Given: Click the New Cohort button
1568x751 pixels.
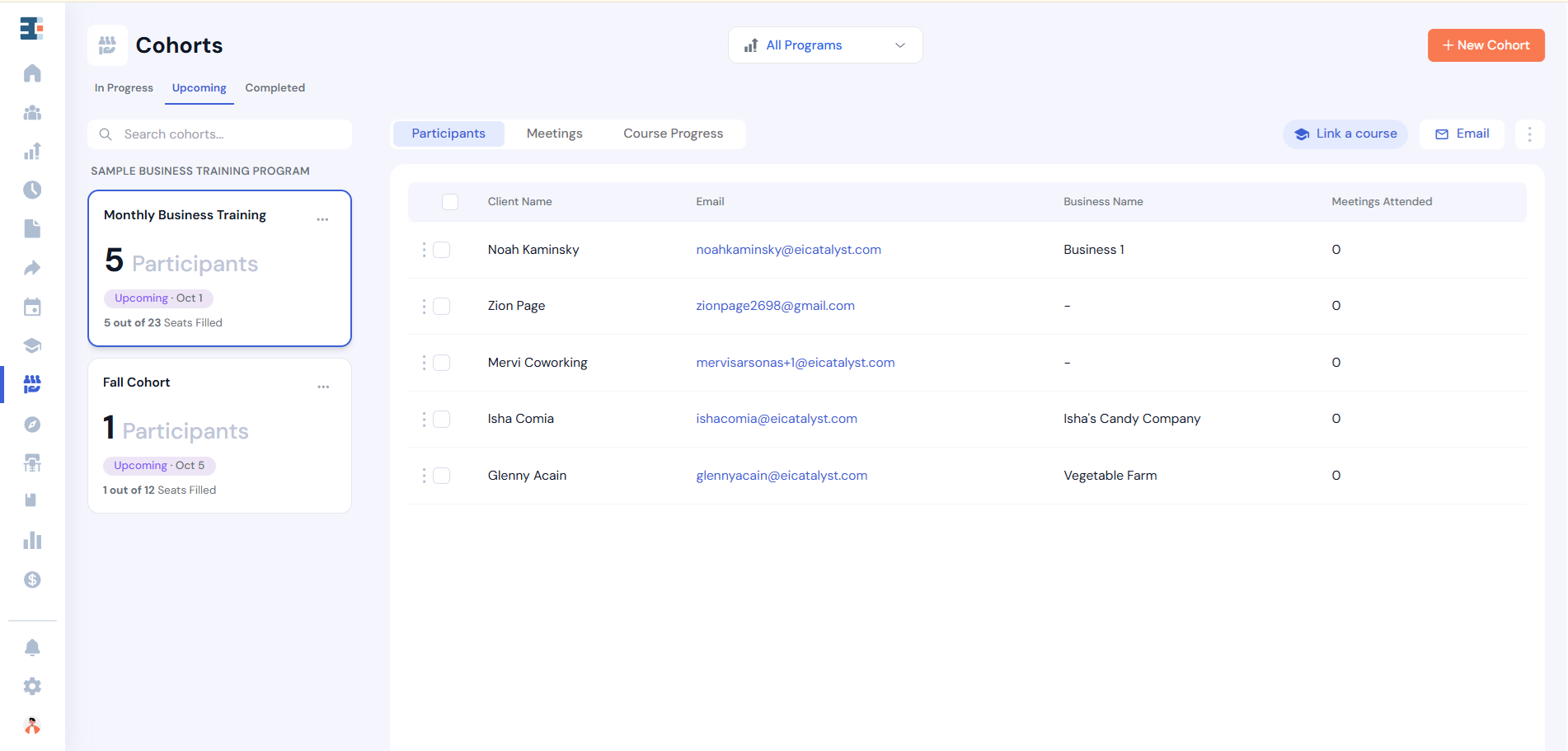Looking at the screenshot, I should pos(1486,45).
